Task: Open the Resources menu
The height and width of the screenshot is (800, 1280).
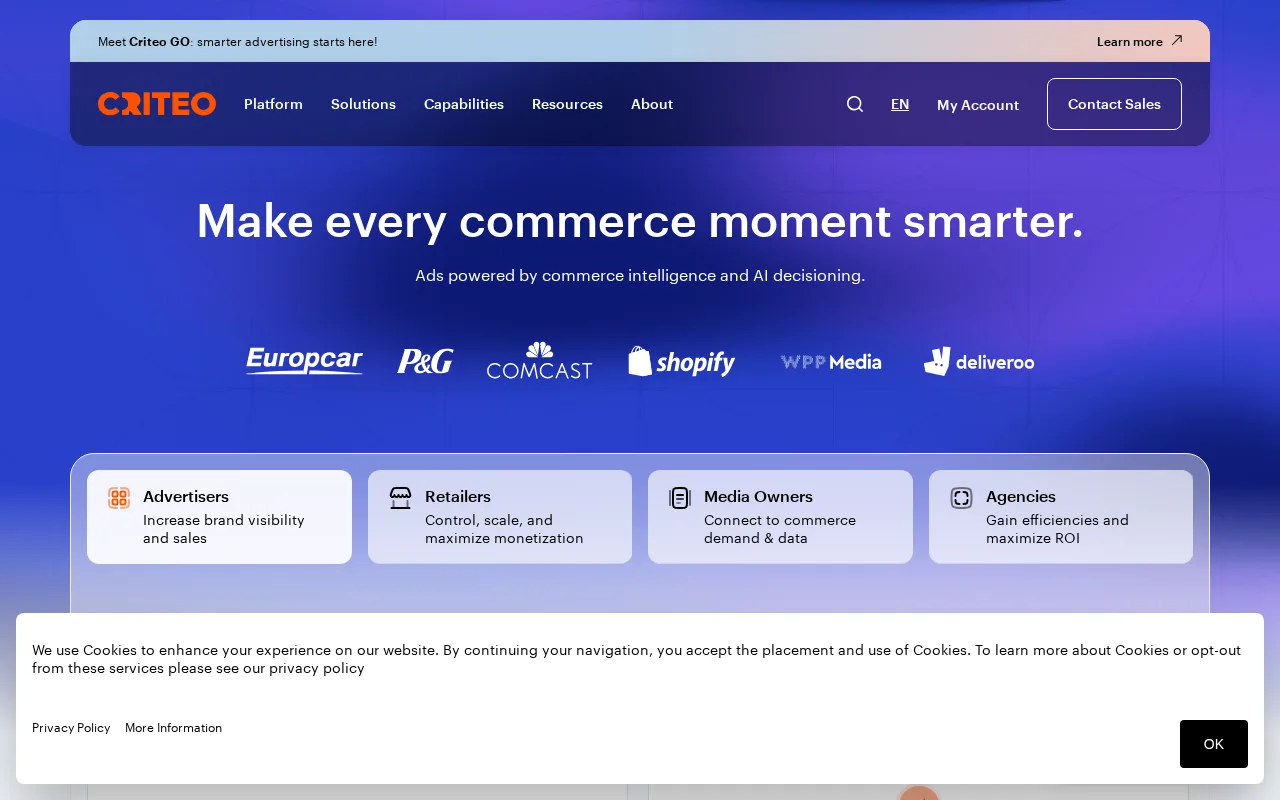Action: [x=567, y=104]
